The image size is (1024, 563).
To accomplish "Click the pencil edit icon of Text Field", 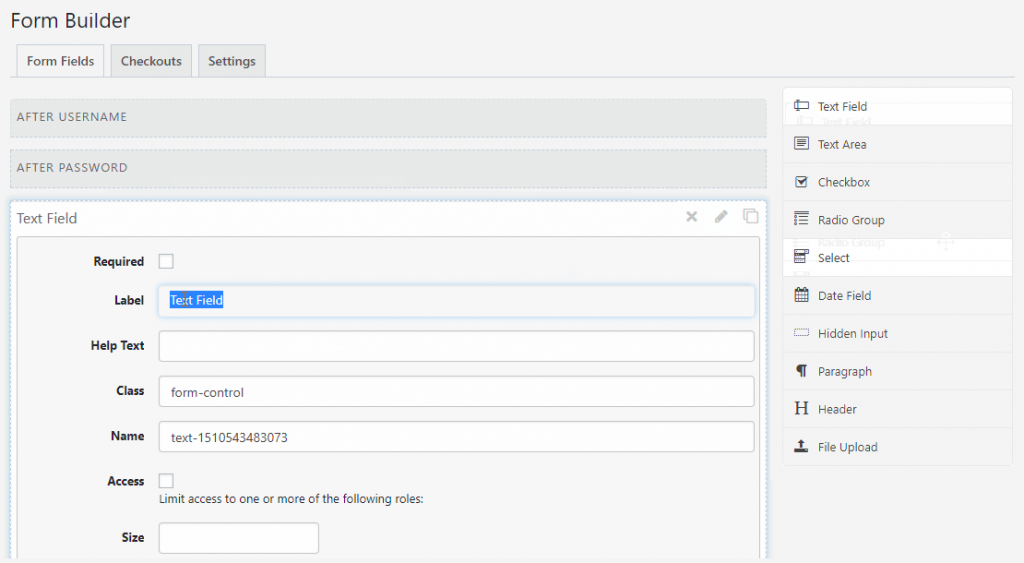I will click(721, 217).
